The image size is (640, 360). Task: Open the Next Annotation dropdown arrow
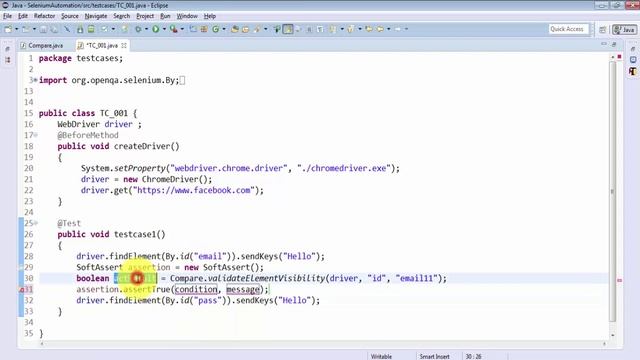click(x=342, y=29)
